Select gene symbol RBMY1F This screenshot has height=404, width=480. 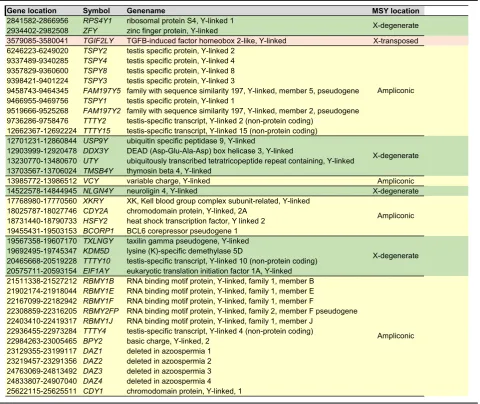click(98, 301)
